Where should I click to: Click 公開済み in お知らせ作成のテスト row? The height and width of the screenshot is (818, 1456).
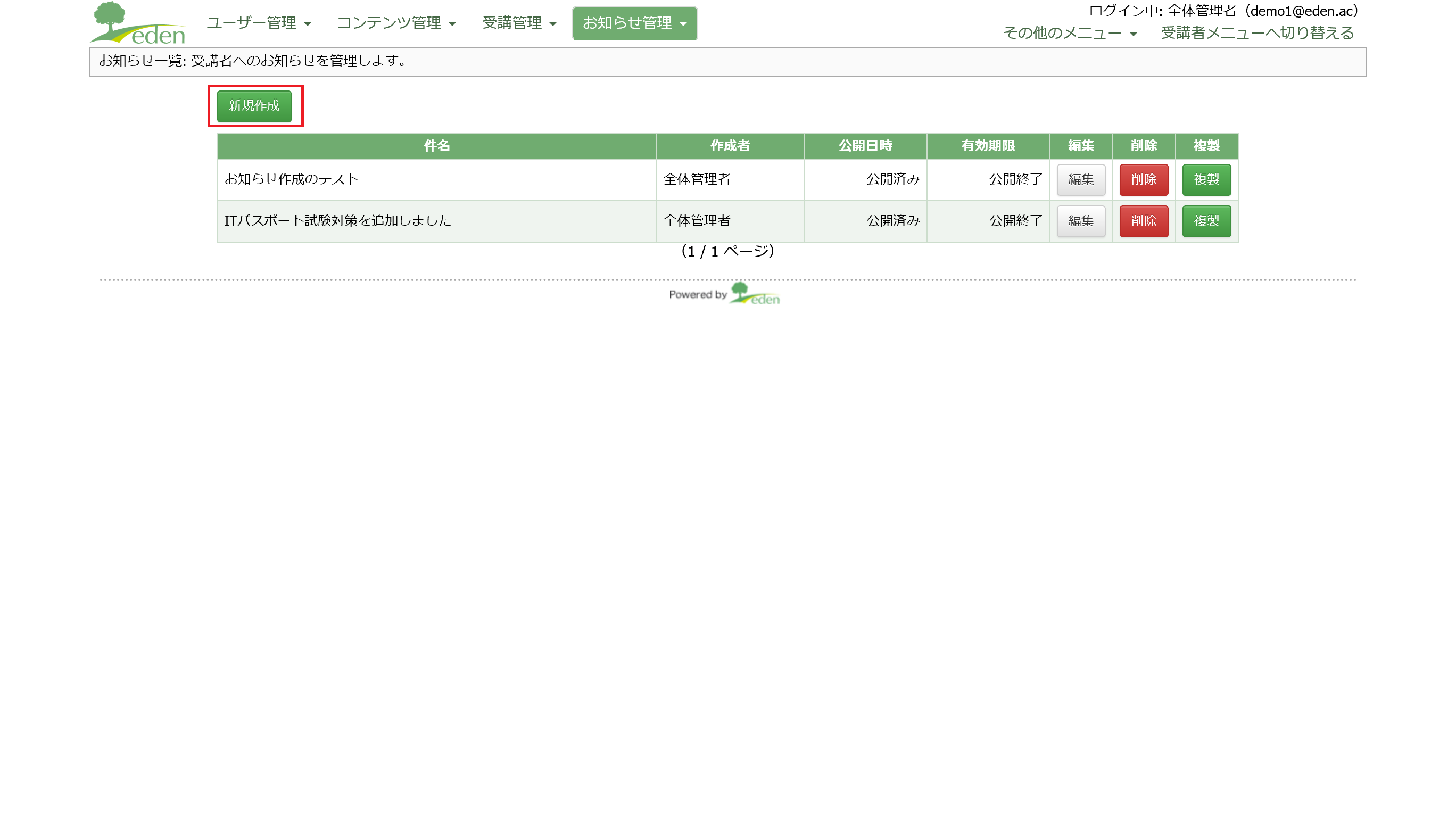pyautogui.click(x=893, y=180)
